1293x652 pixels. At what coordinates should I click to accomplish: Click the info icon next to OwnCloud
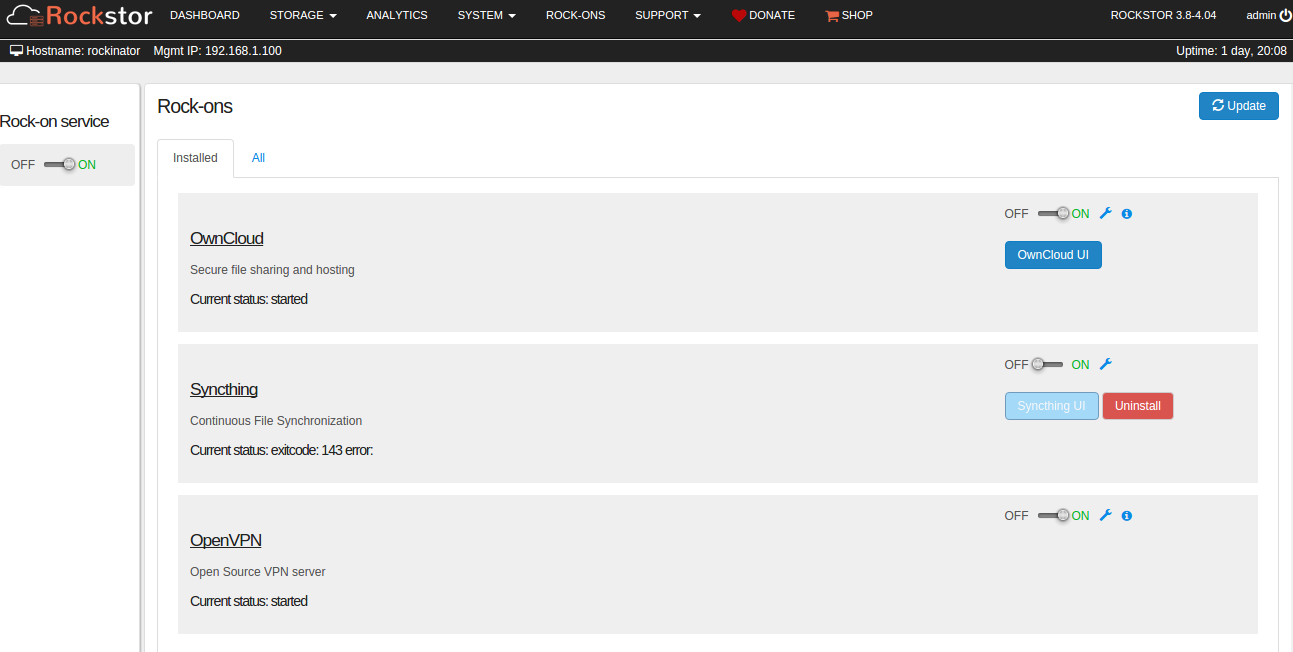(1126, 213)
